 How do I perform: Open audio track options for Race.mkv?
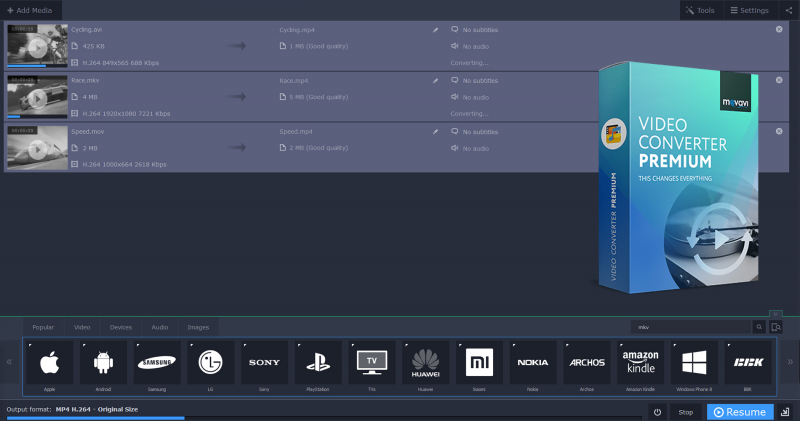(x=470, y=97)
